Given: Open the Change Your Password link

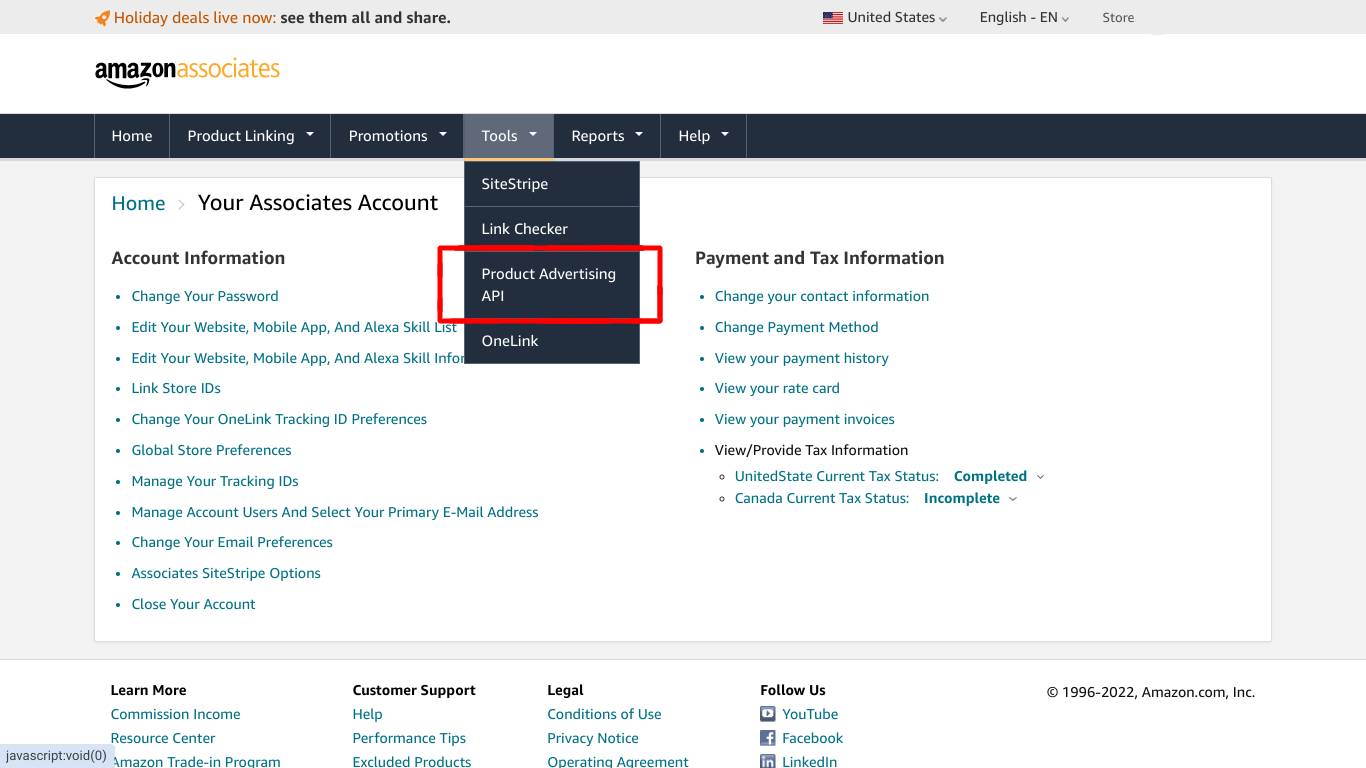Looking at the screenshot, I should (x=204, y=296).
